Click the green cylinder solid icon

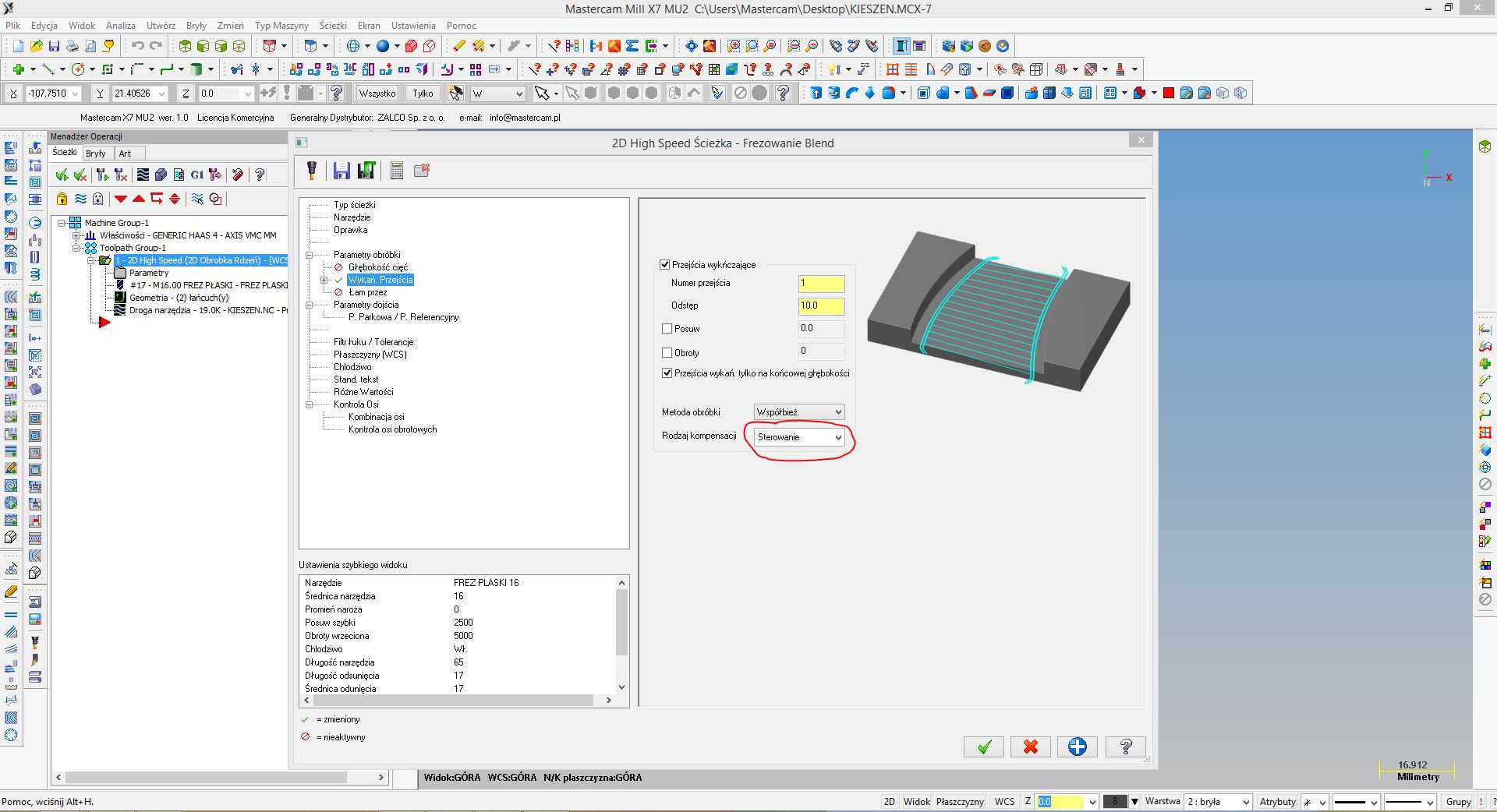(x=196, y=69)
